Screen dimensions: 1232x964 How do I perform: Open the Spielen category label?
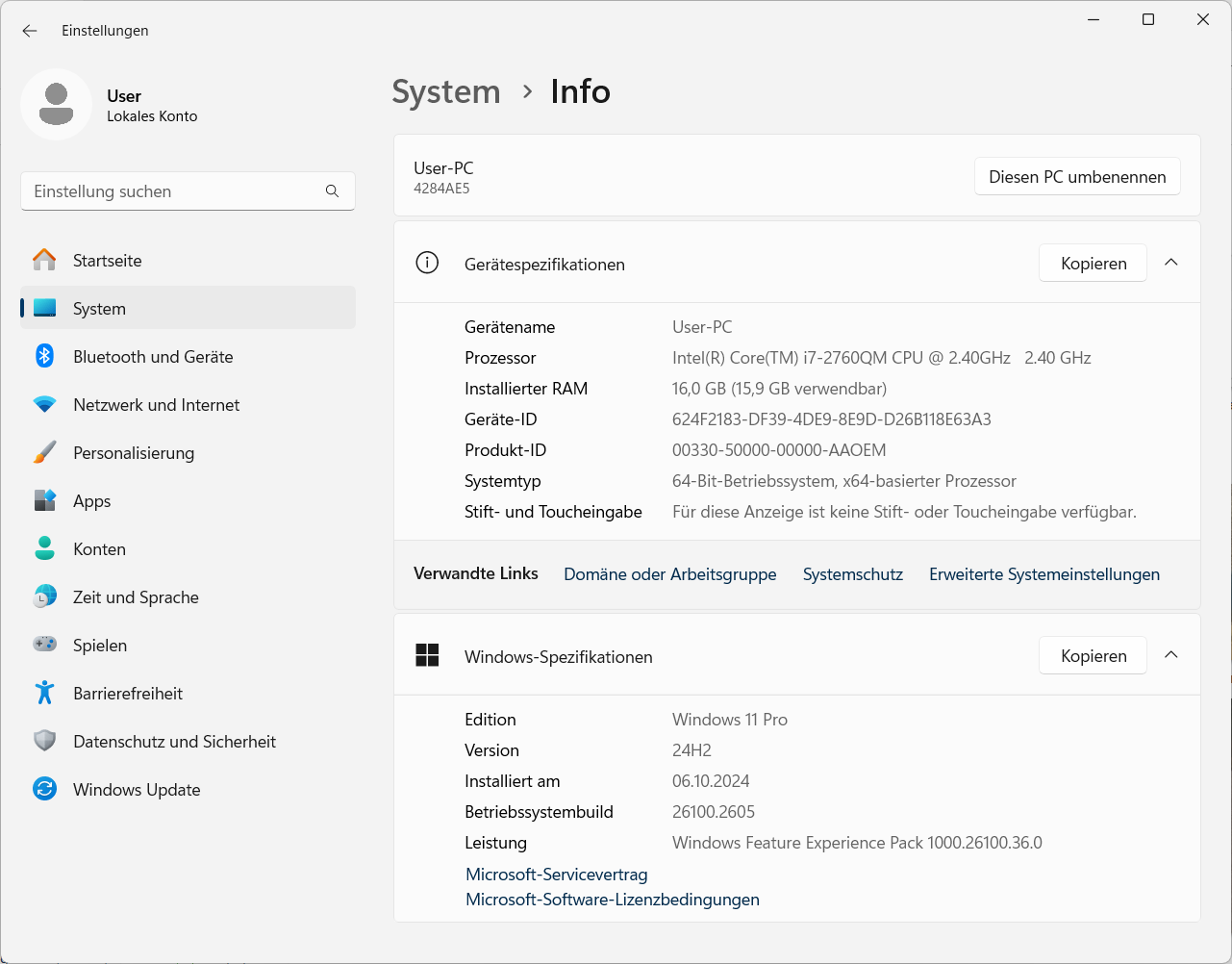(x=100, y=646)
